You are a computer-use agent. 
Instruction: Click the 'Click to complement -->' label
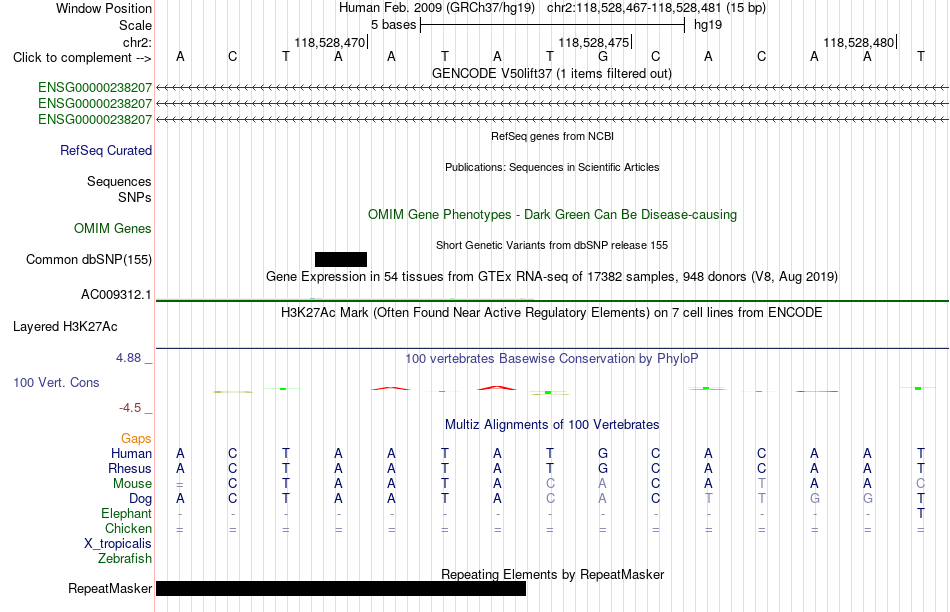click(x=82, y=58)
